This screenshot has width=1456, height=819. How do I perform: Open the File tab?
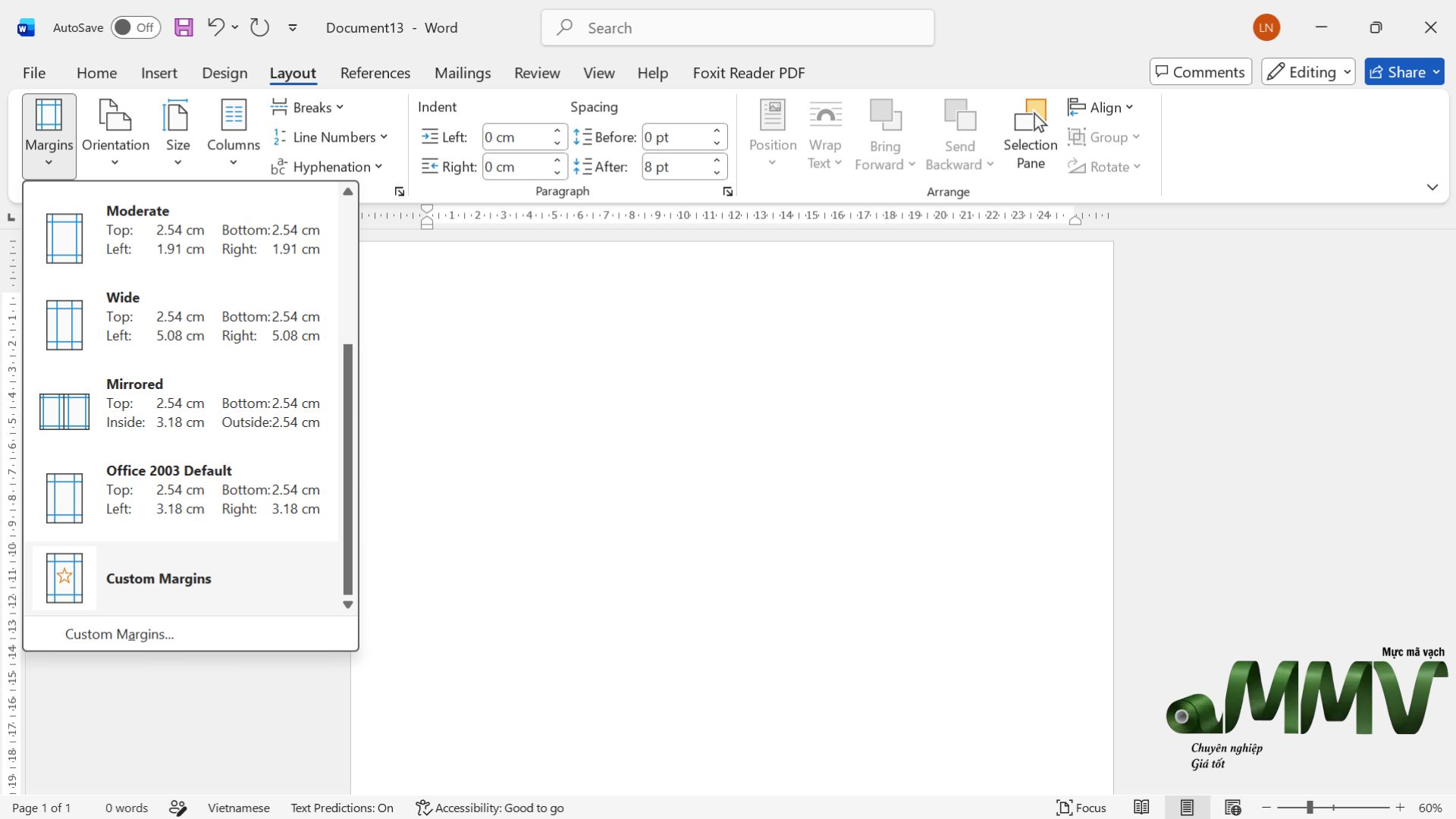pos(34,73)
